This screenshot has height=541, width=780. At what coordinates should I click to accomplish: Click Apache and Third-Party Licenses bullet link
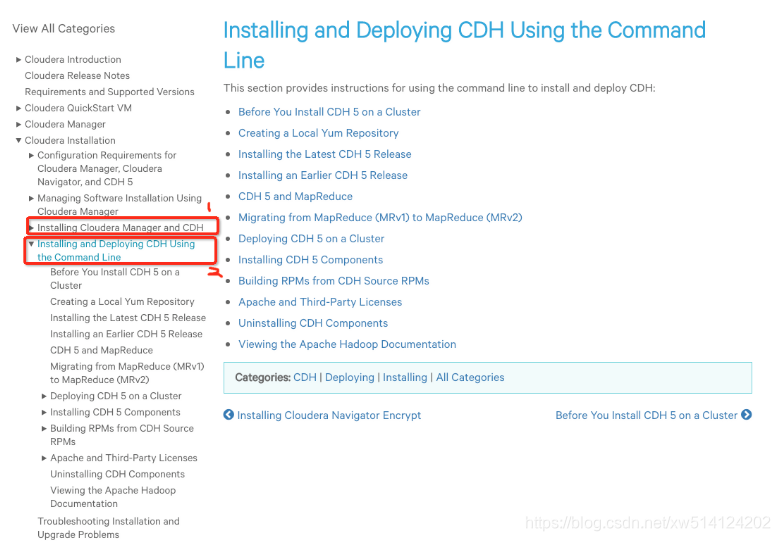[x=320, y=302]
